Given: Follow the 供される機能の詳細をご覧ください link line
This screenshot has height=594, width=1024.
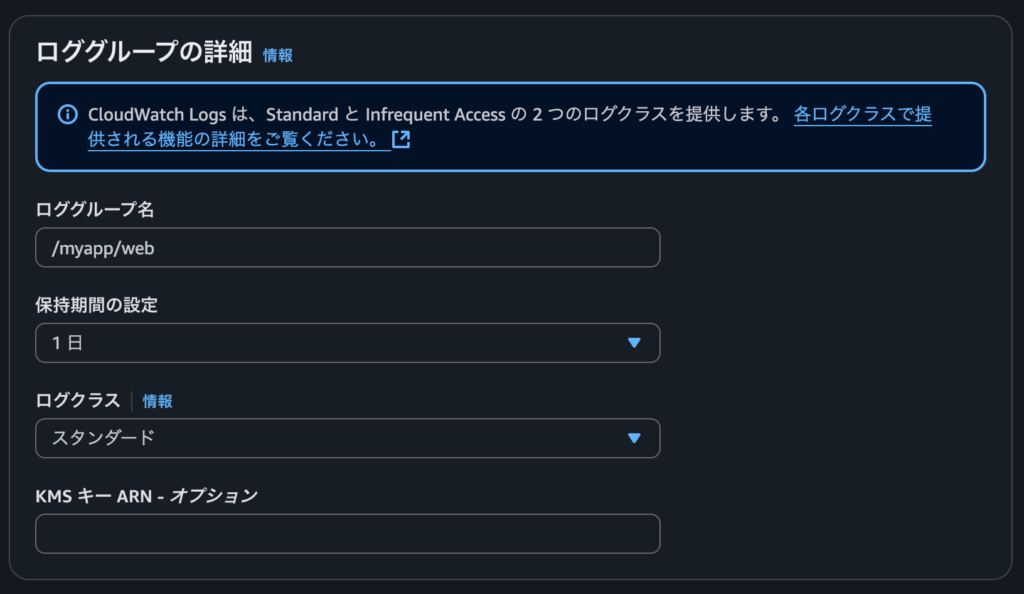Looking at the screenshot, I should point(233,139).
